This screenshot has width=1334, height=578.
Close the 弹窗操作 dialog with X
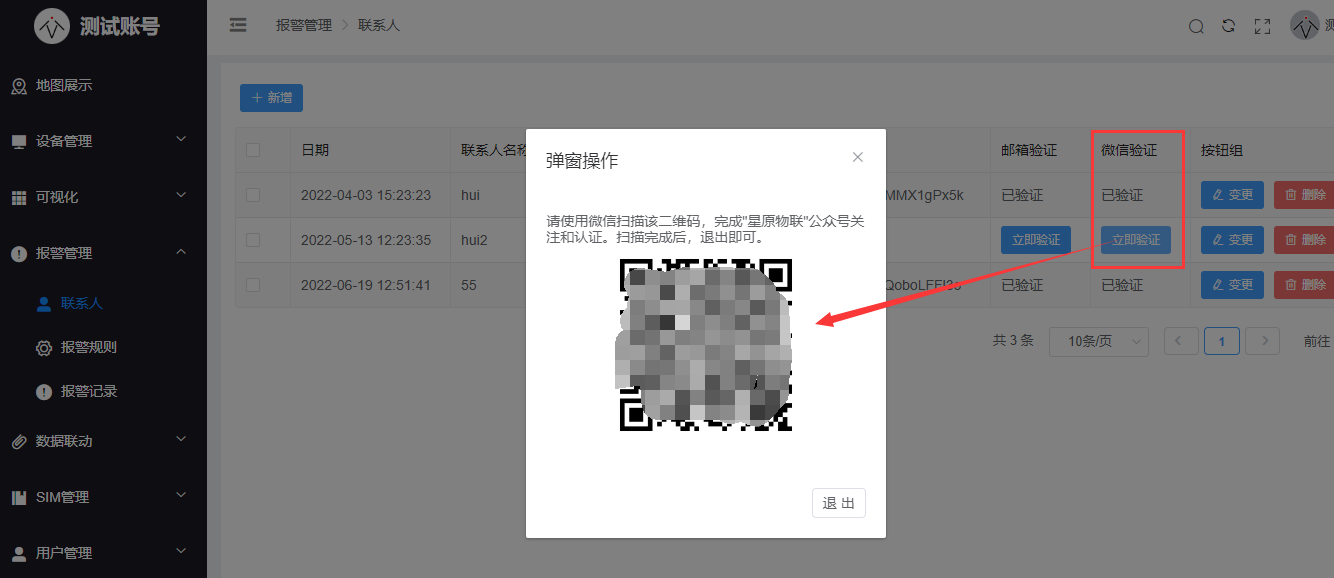point(857,157)
